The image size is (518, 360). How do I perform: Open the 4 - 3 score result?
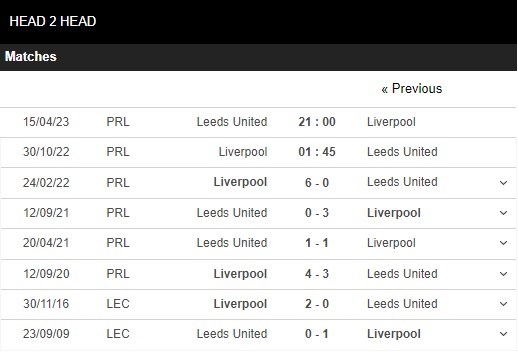point(317,274)
